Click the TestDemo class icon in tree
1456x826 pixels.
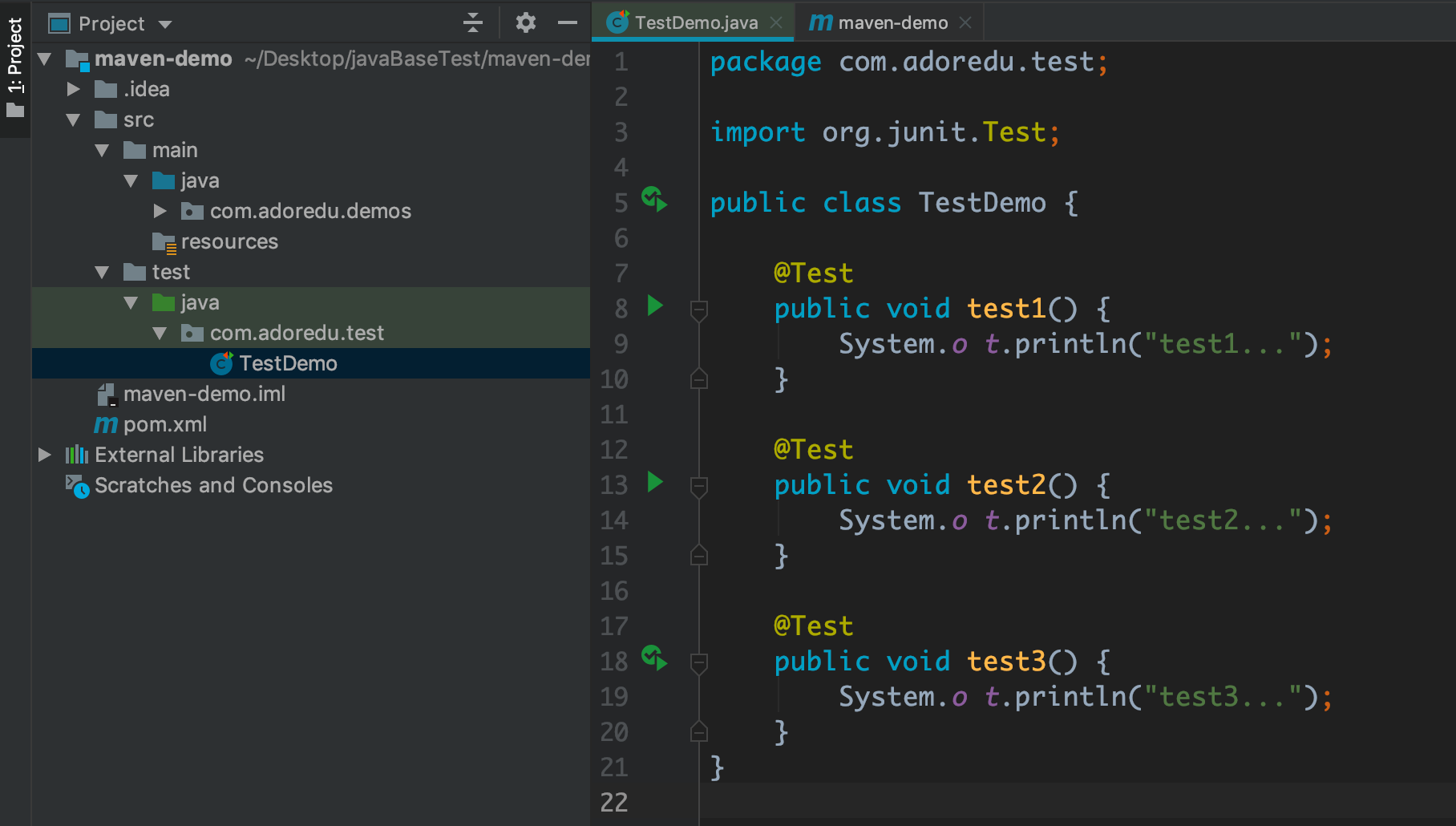click(221, 363)
